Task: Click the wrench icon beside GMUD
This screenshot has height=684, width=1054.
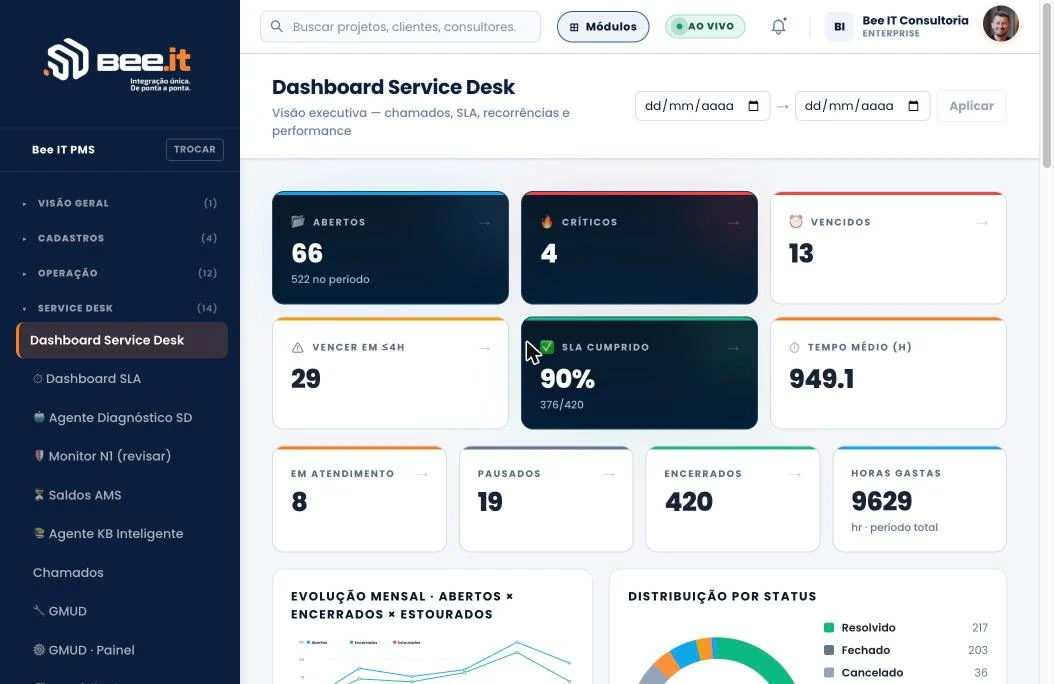Action: (x=39, y=610)
